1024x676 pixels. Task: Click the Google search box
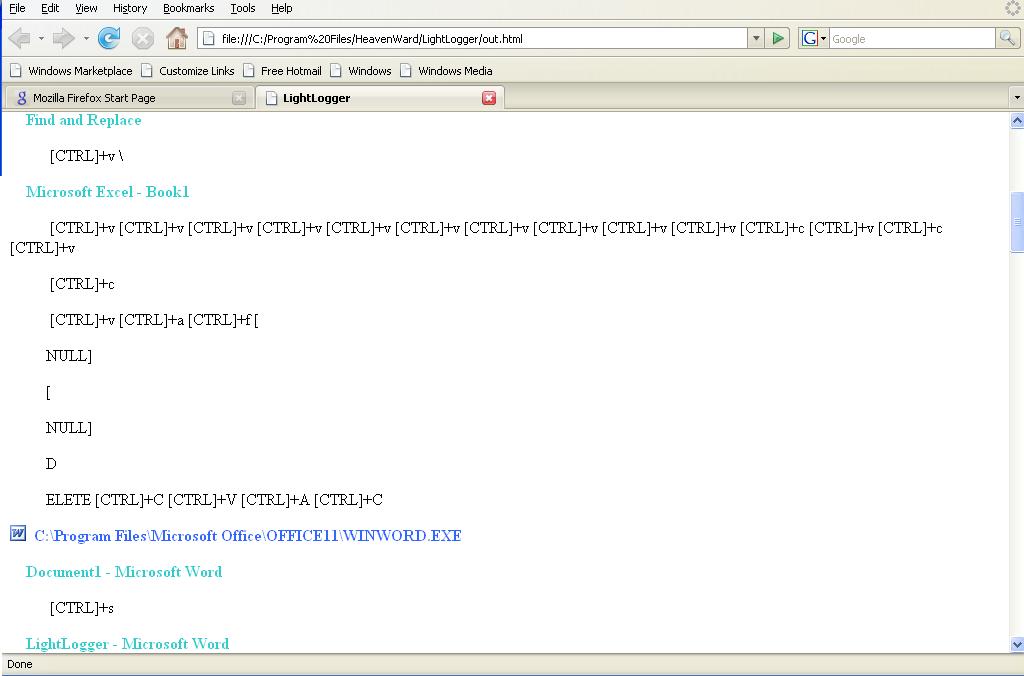click(912, 39)
